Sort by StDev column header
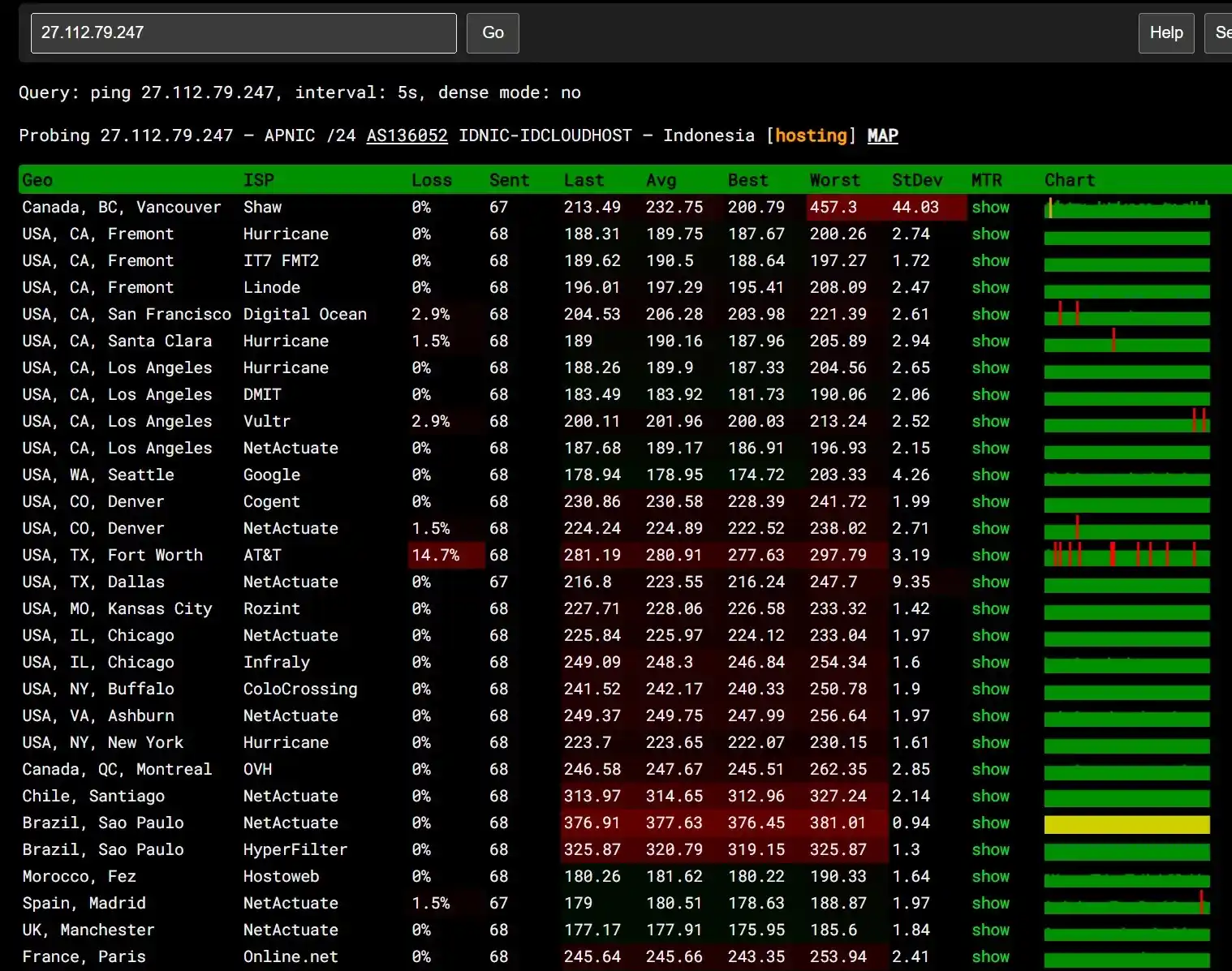The width and height of the screenshot is (1232, 971). 917,180
